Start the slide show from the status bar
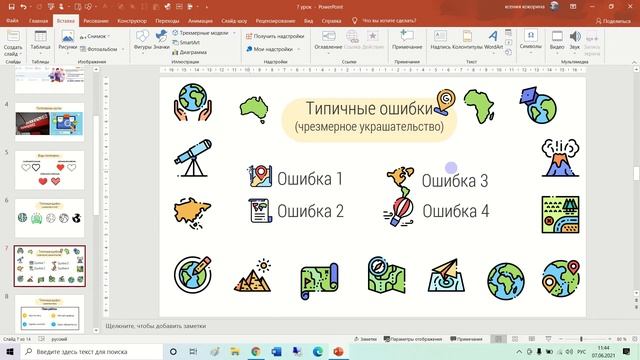 [549, 339]
